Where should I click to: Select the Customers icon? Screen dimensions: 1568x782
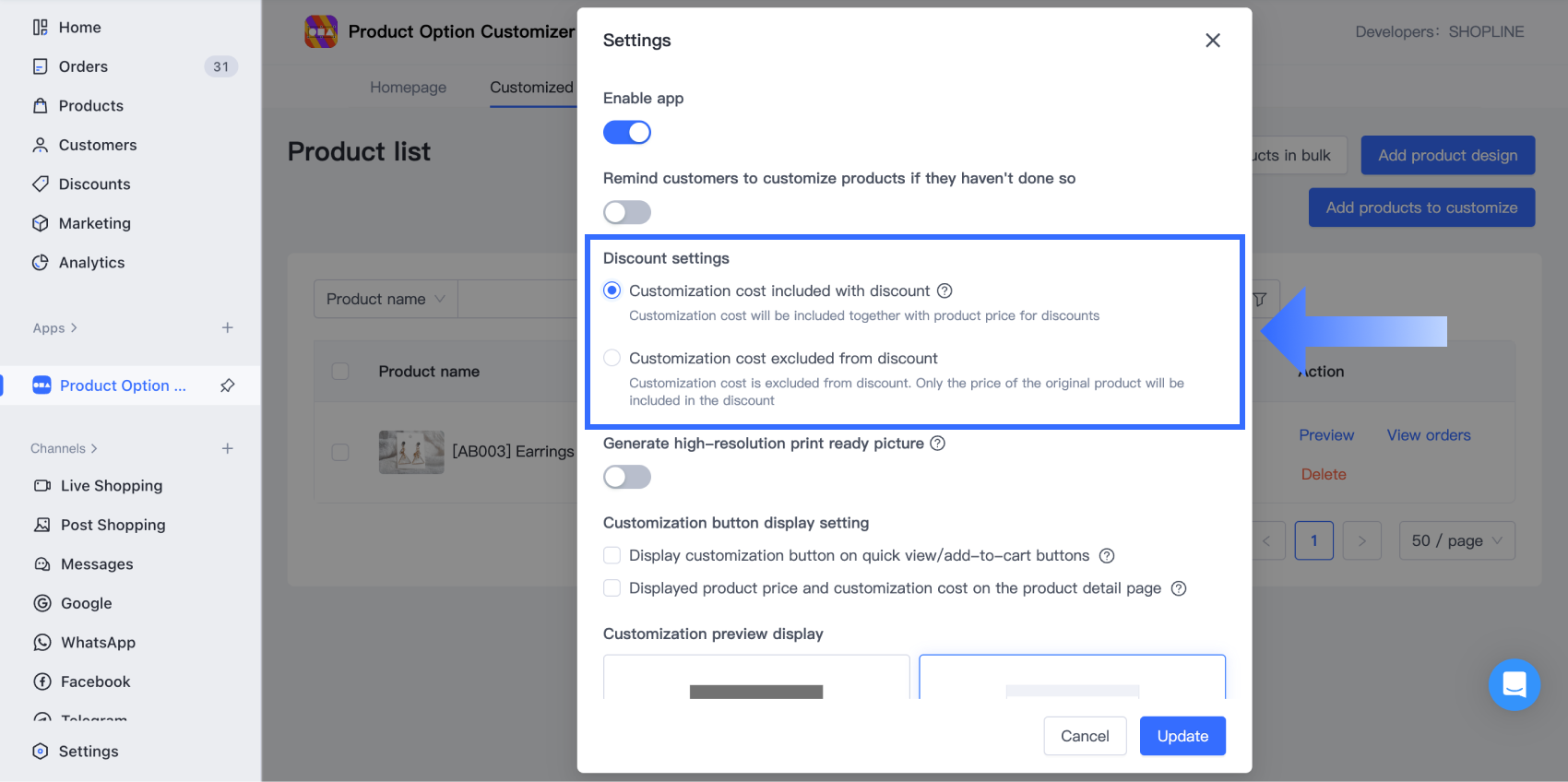(x=41, y=145)
